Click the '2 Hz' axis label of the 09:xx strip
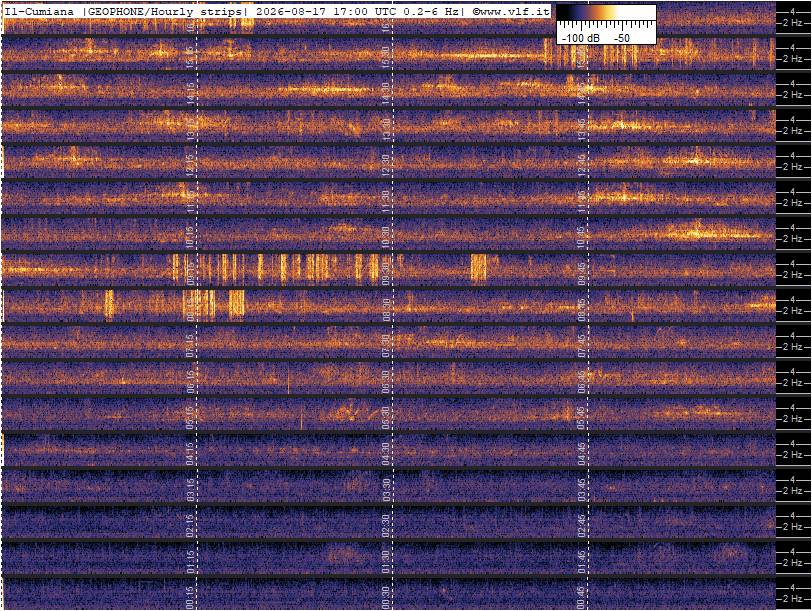 pos(793,275)
